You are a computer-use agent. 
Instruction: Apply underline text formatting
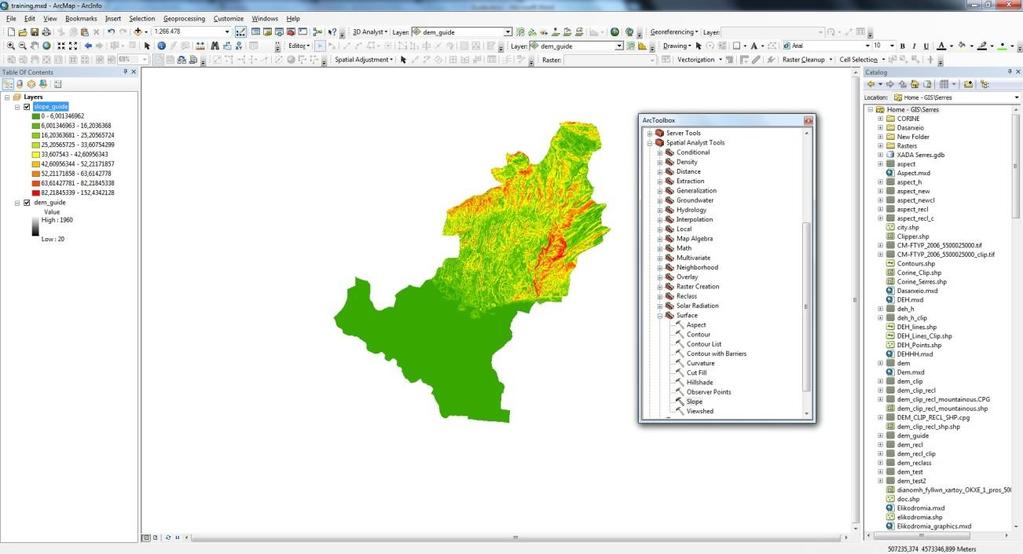point(926,46)
